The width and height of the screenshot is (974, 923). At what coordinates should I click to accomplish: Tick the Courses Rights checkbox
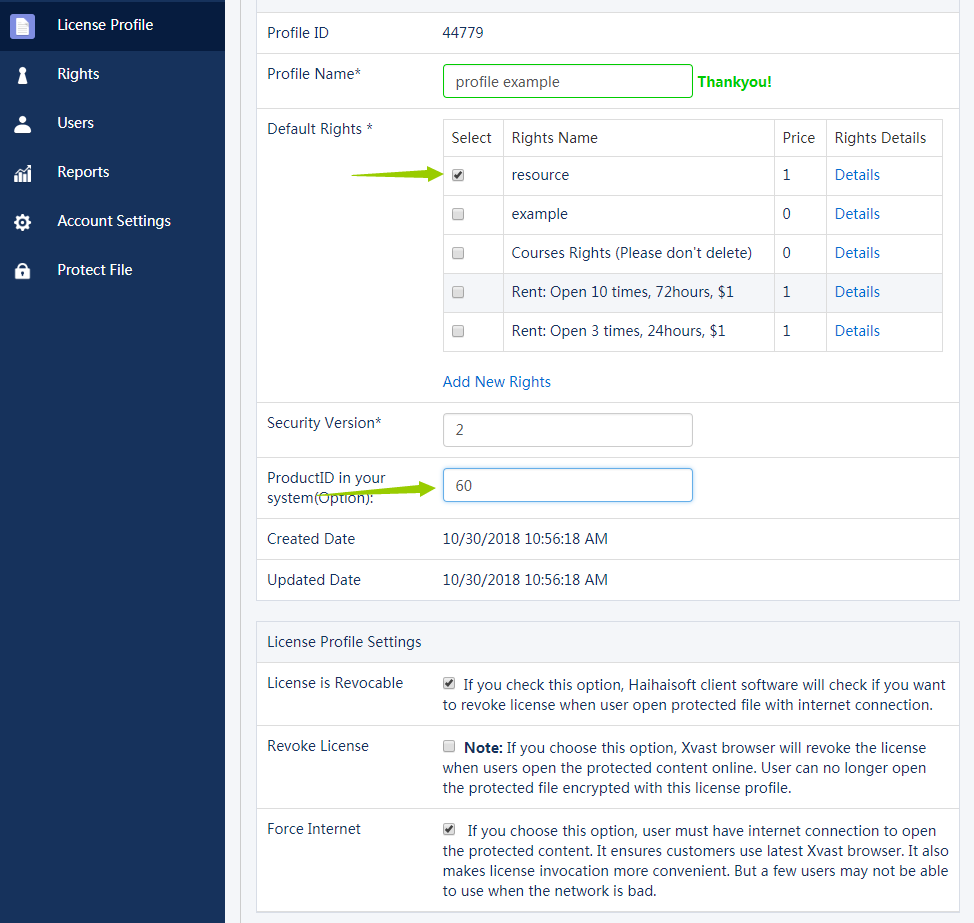[x=458, y=253]
